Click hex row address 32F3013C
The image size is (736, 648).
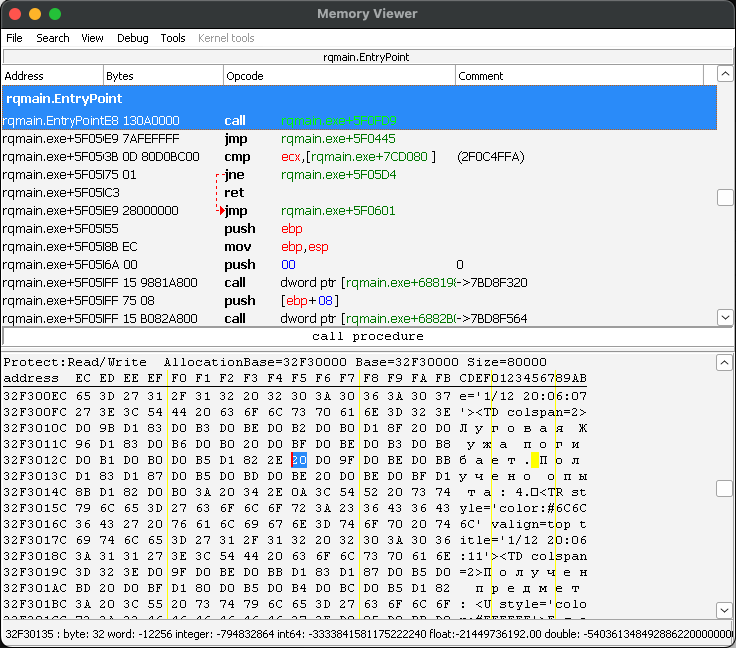[x=35, y=476]
